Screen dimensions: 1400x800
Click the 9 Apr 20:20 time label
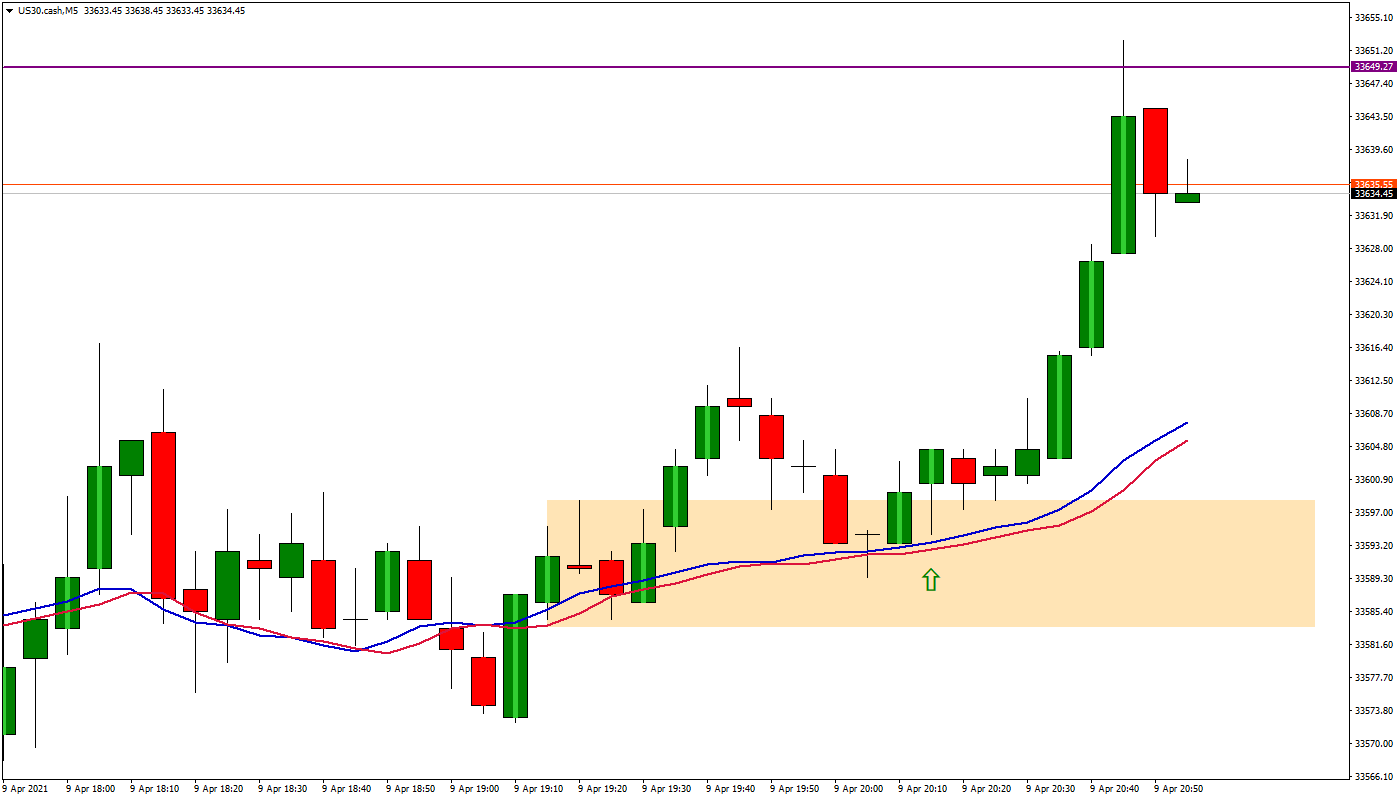coord(987,789)
